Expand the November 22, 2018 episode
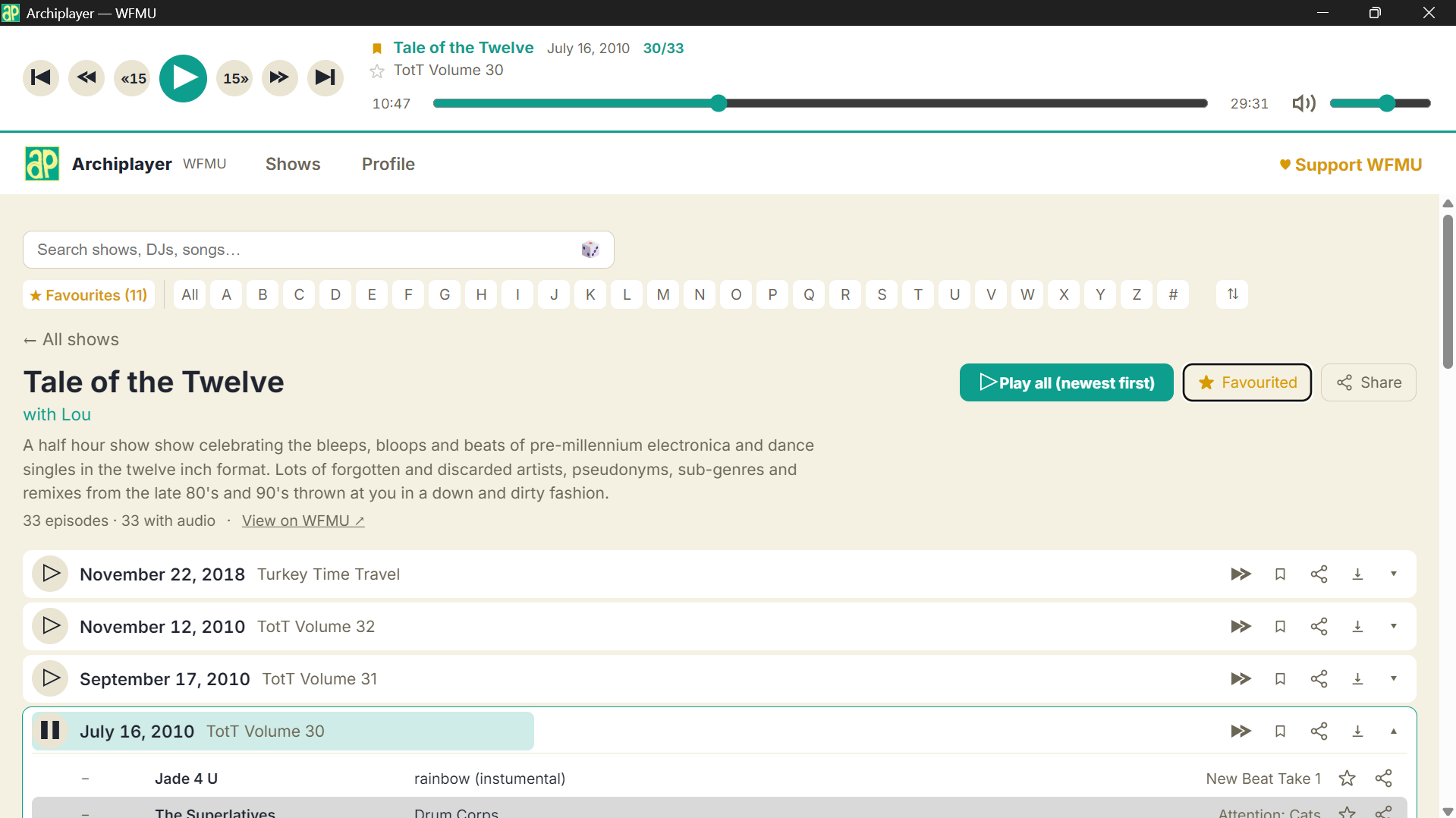1456x818 pixels. [1394, 574]
